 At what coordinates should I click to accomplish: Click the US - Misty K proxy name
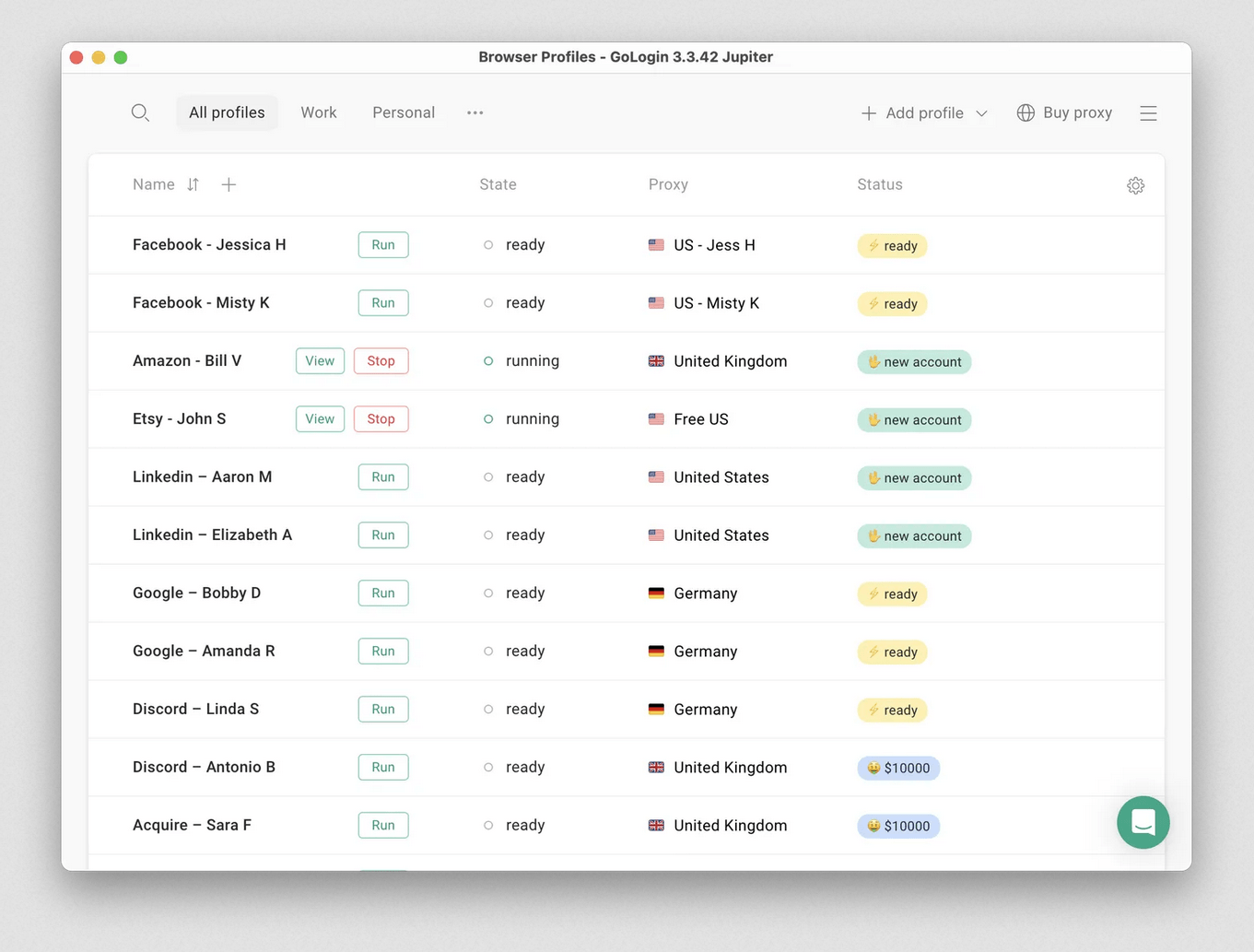point(716,303)
